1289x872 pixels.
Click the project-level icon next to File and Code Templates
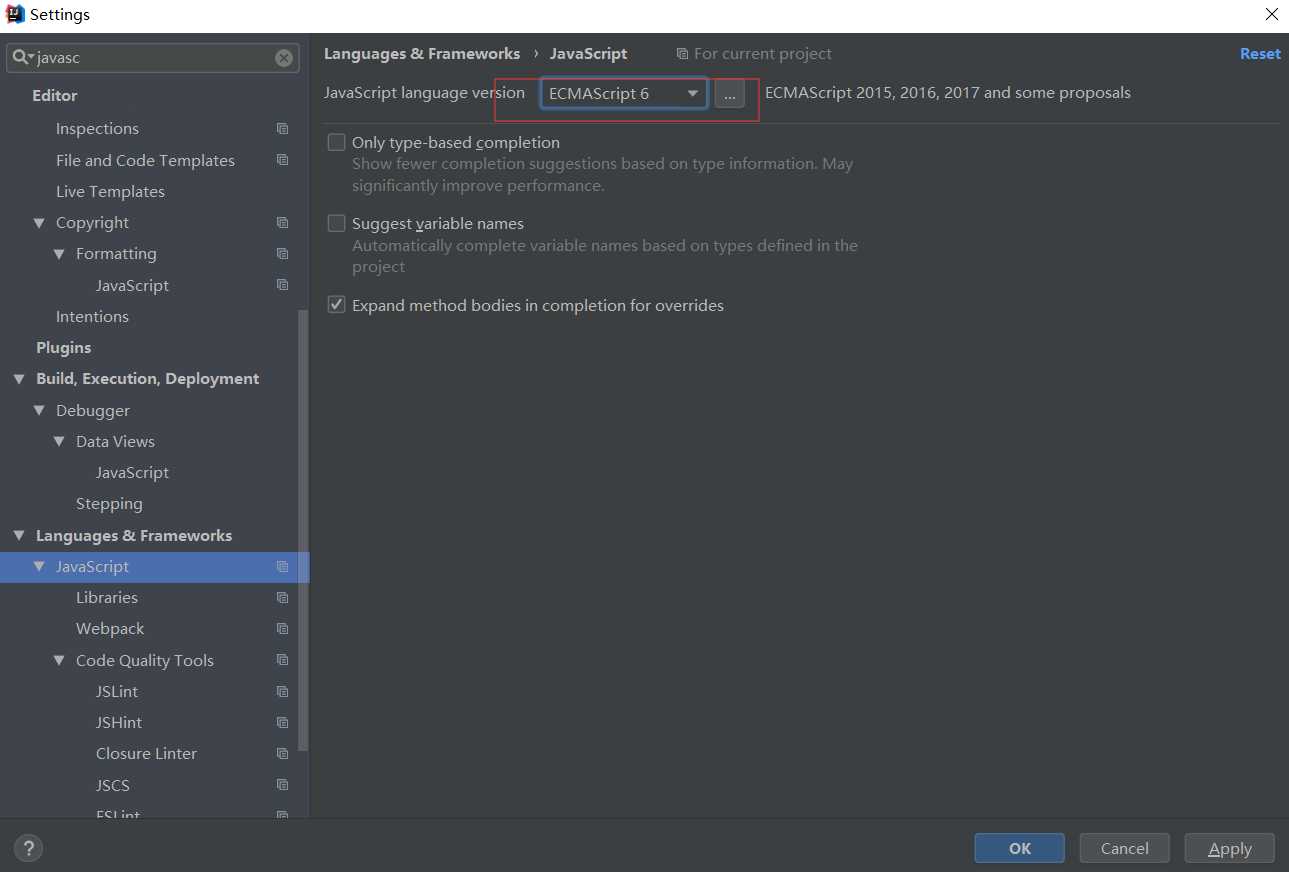tap(282, 160)
